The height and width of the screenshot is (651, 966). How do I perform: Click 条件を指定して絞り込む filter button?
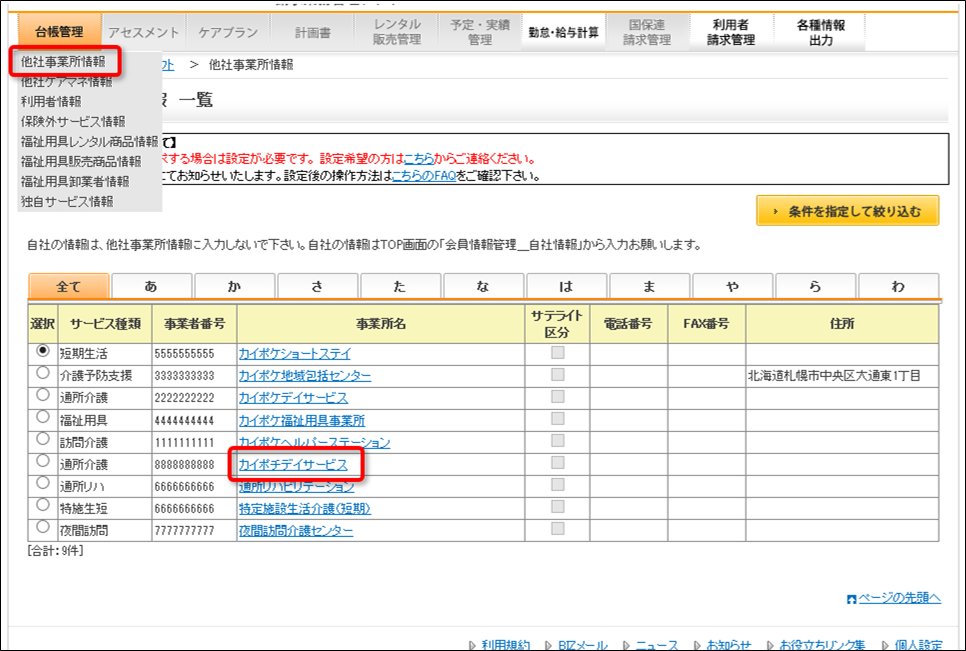click(x=848, y=211)
